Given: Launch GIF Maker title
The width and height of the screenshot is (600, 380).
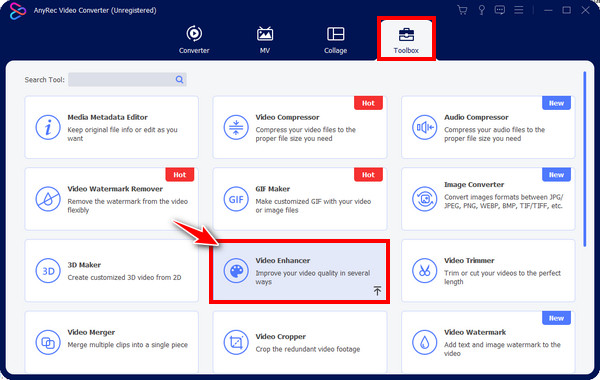Looking at the screenshot, I should tap(272, 189).
